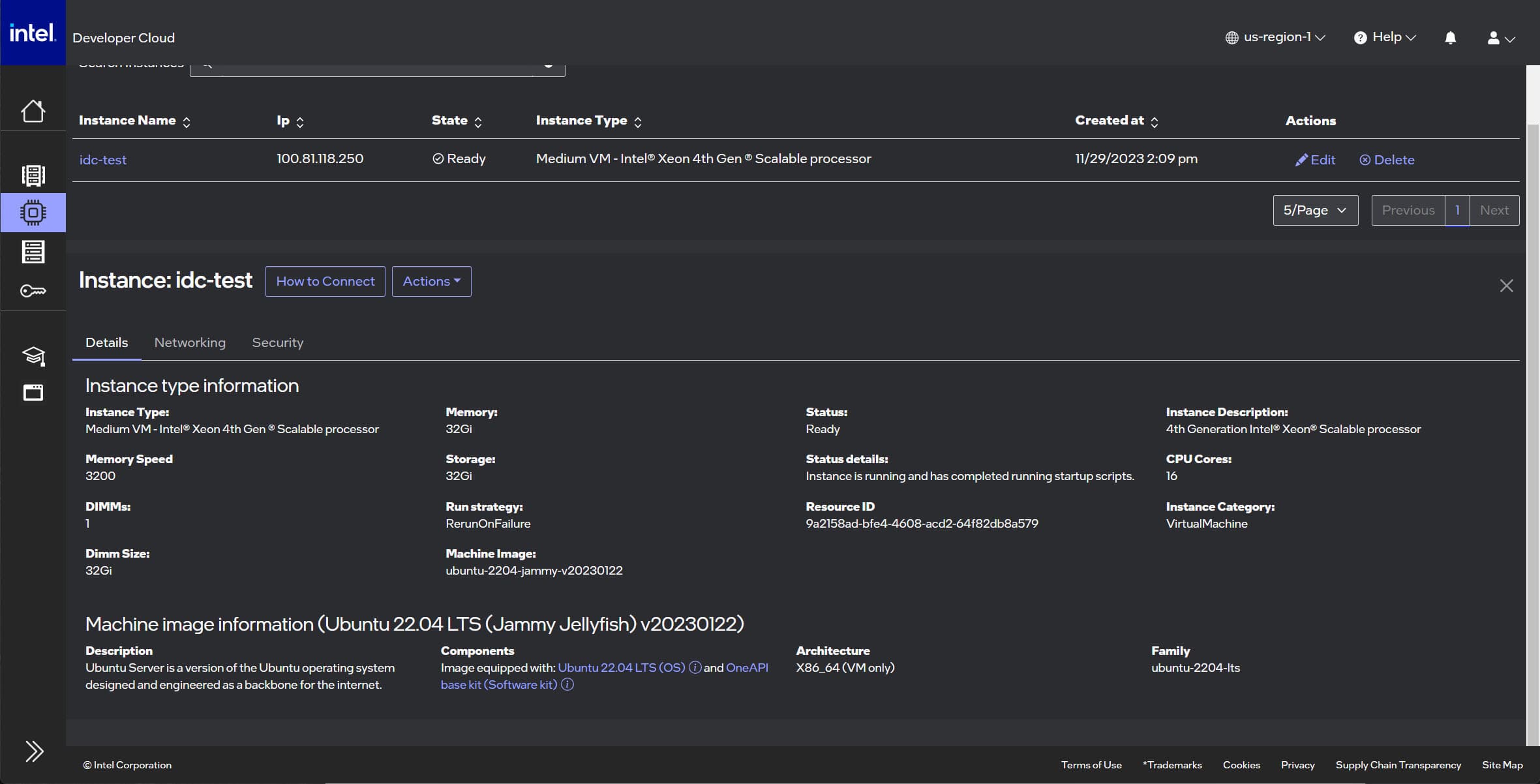1540x784 pixels.
Task: Click the graduation cap learning icon
Action: 33,355
